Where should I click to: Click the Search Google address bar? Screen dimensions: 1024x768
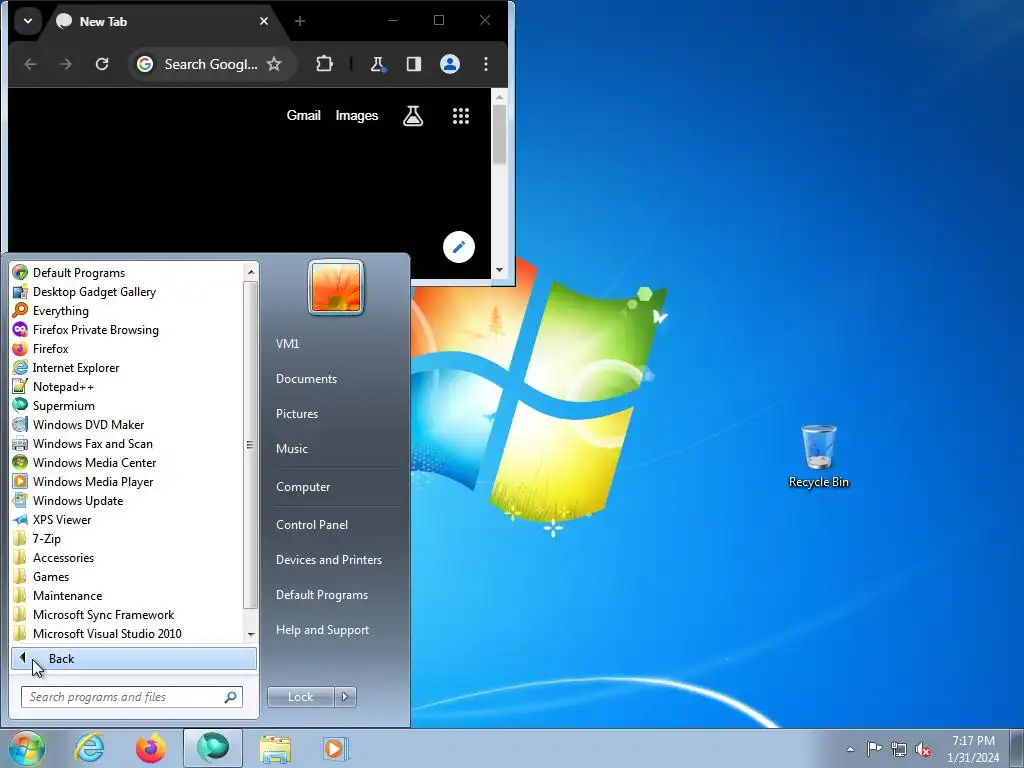point(210,64)
